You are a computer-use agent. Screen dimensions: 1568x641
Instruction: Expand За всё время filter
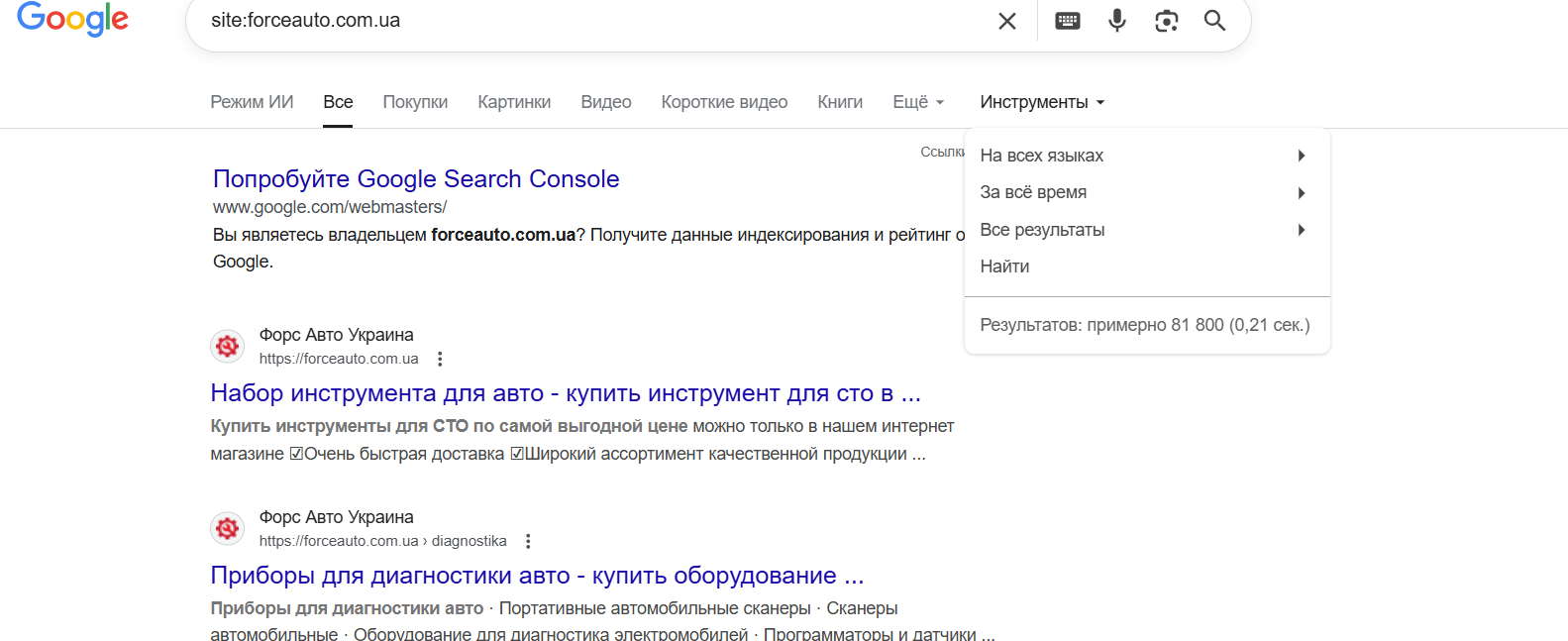[1147, 192]
